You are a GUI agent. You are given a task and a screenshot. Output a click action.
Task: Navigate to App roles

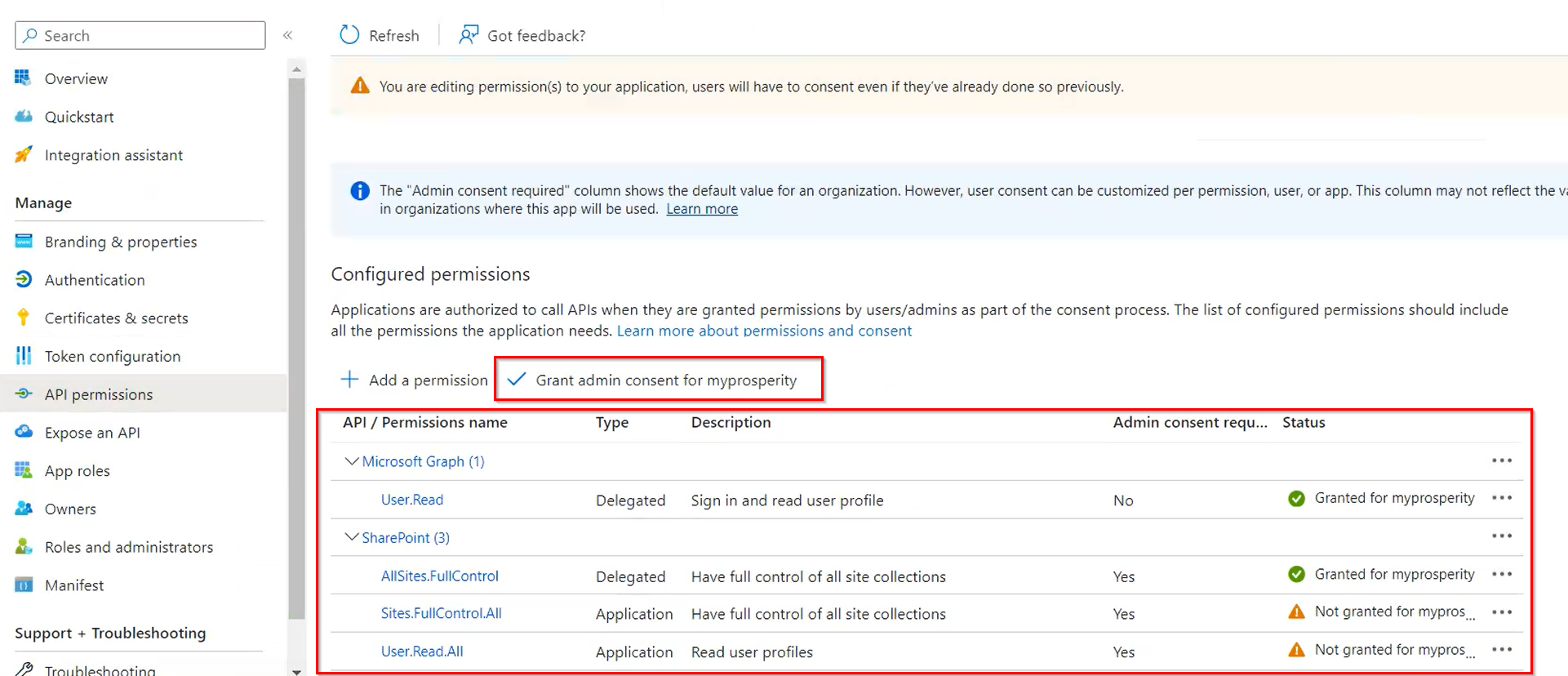(x=77, y=471)
